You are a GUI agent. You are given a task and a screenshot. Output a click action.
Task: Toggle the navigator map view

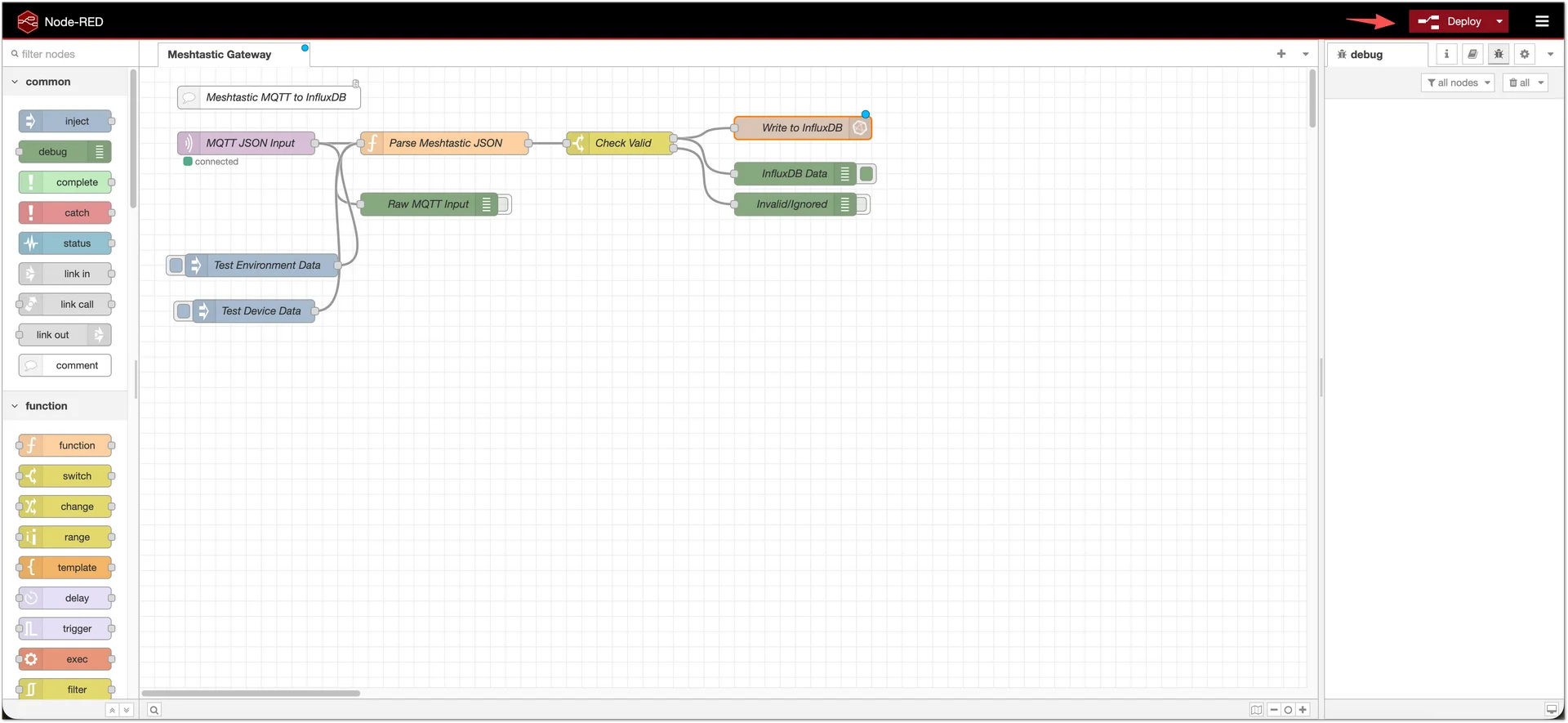point(1256,710)
